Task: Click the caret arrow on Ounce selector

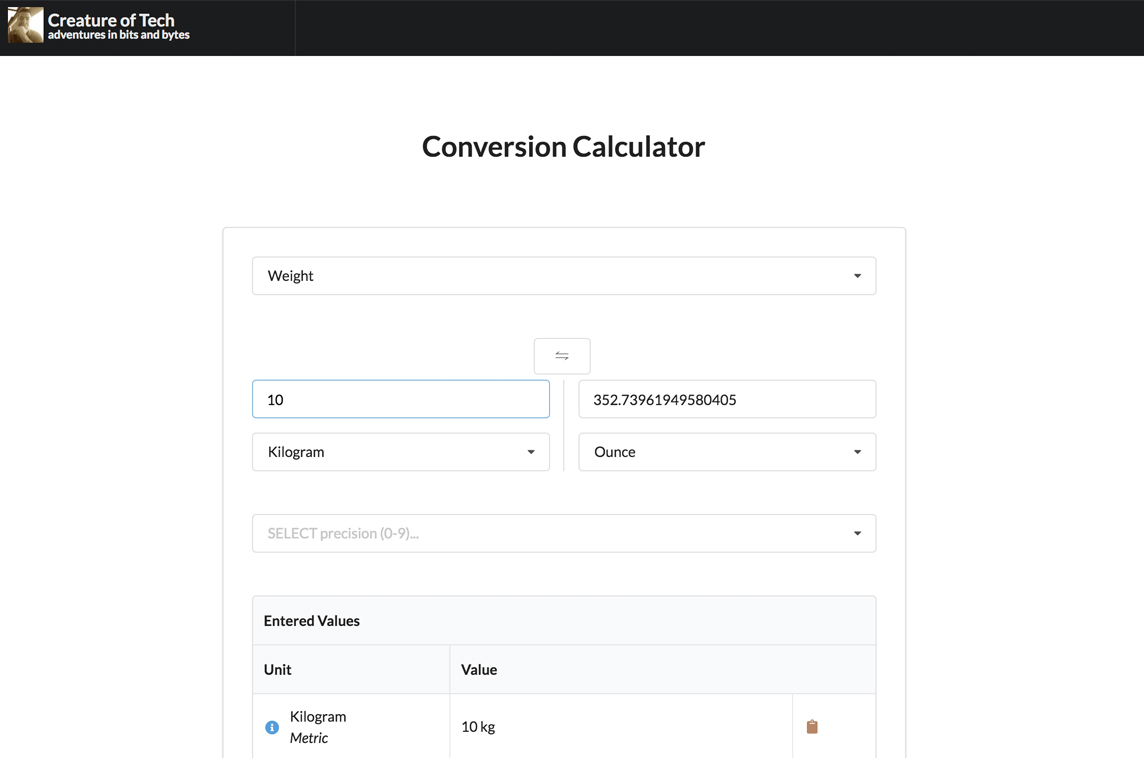Action: click(857, 452)
